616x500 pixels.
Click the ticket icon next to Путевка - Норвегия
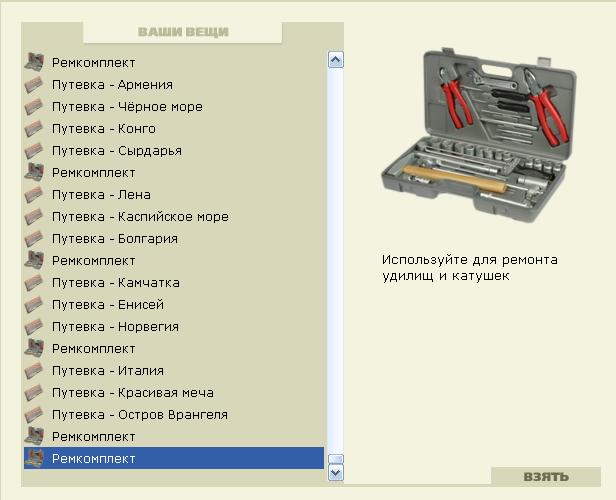point(34,326)
